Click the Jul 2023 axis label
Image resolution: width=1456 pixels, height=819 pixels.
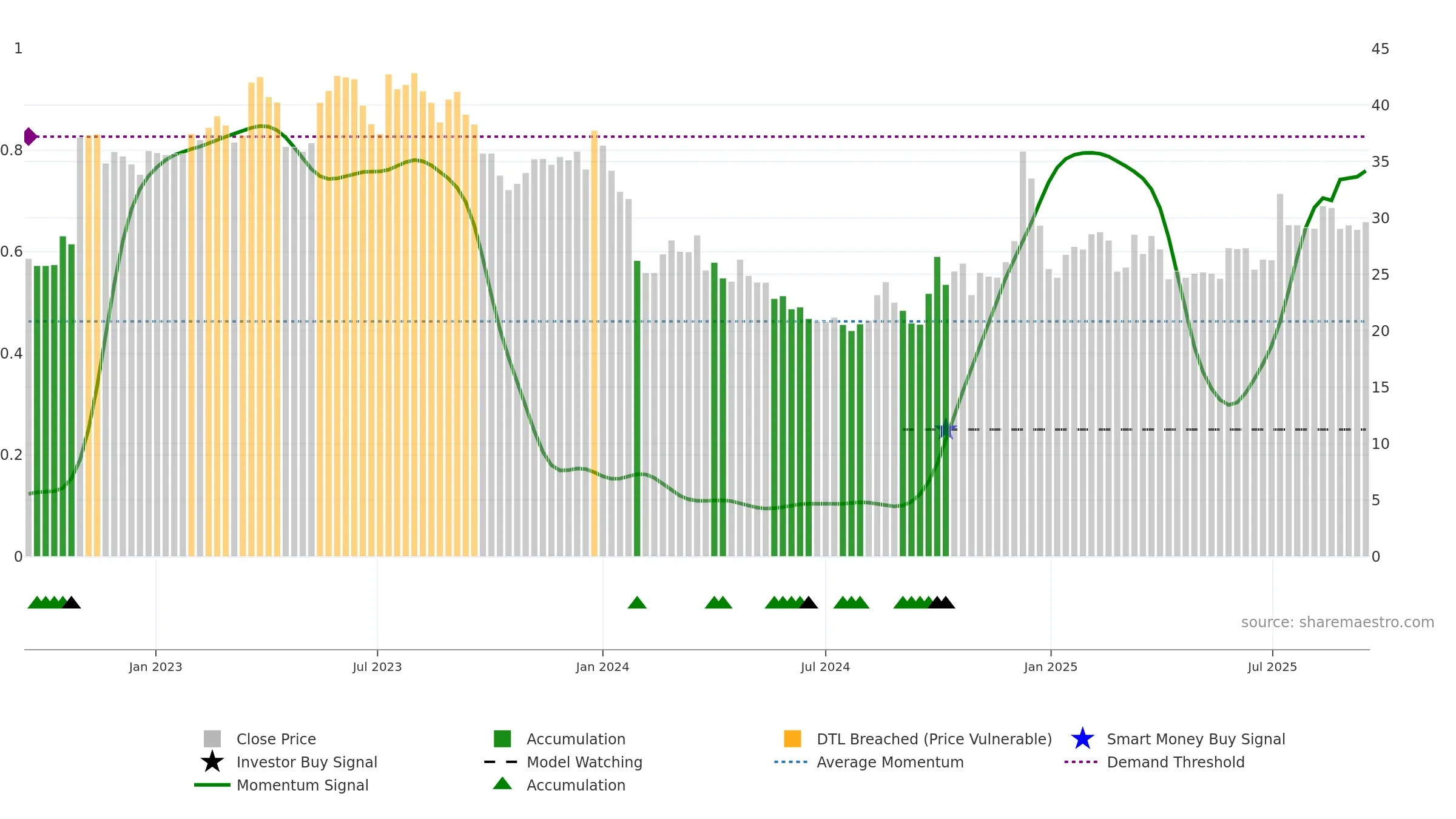377,667
